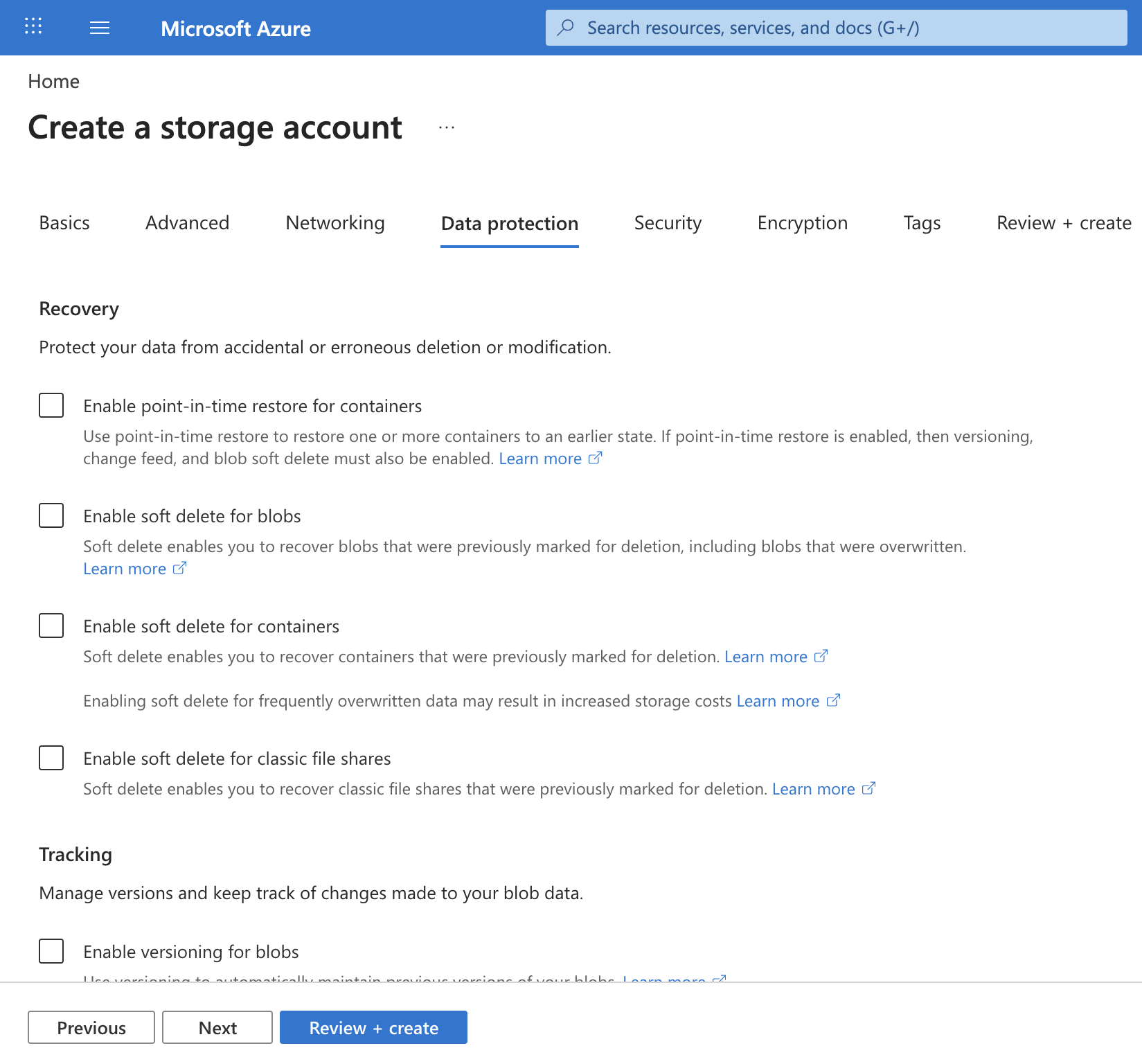
Task: Click external link icon for container soft delete
Action: click(821, 656)
